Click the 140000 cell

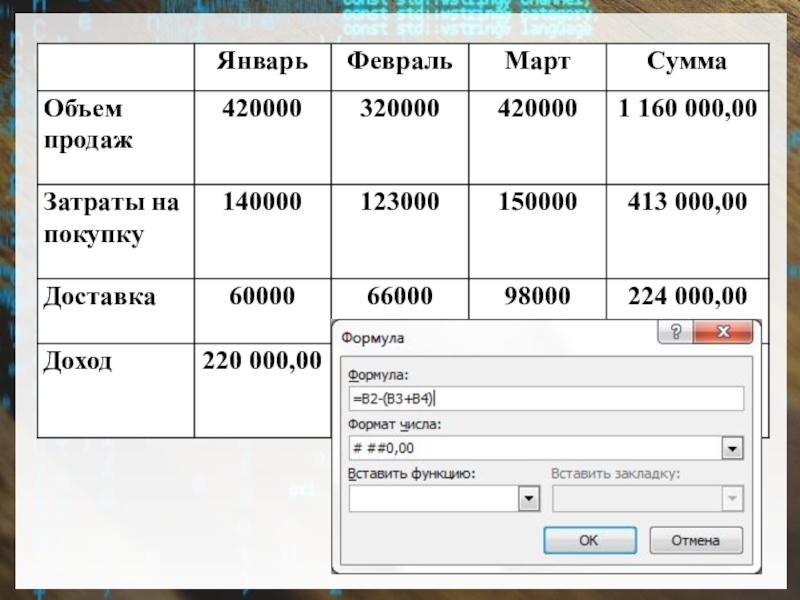pyautogui.click(x=263, y=232)
